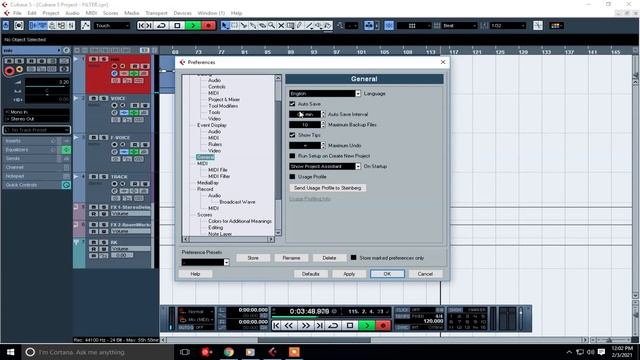
Task: Open the Language dropdown
Action: tap(325, 93)
